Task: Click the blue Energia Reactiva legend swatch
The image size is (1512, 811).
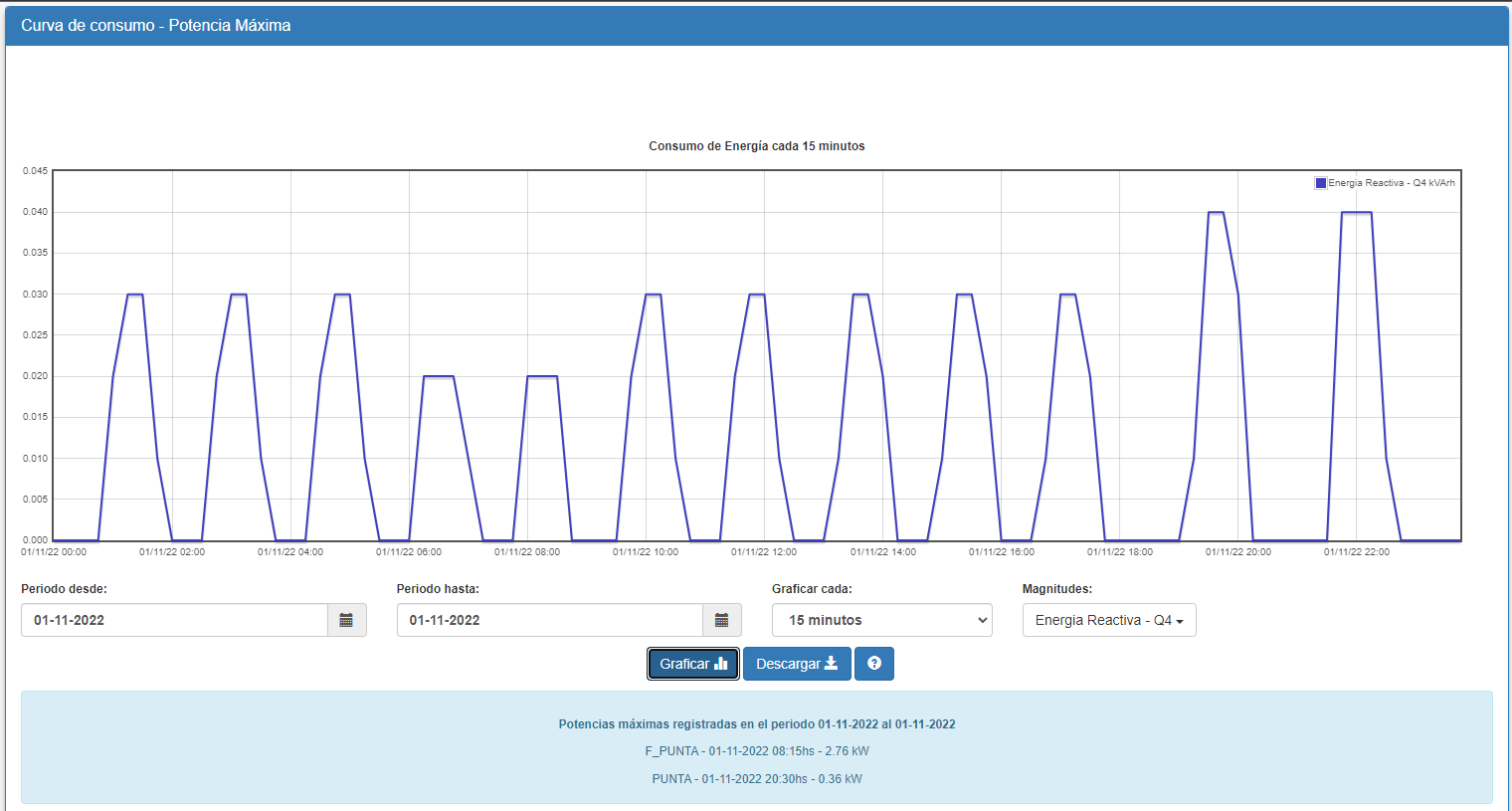Action: 1321,183
